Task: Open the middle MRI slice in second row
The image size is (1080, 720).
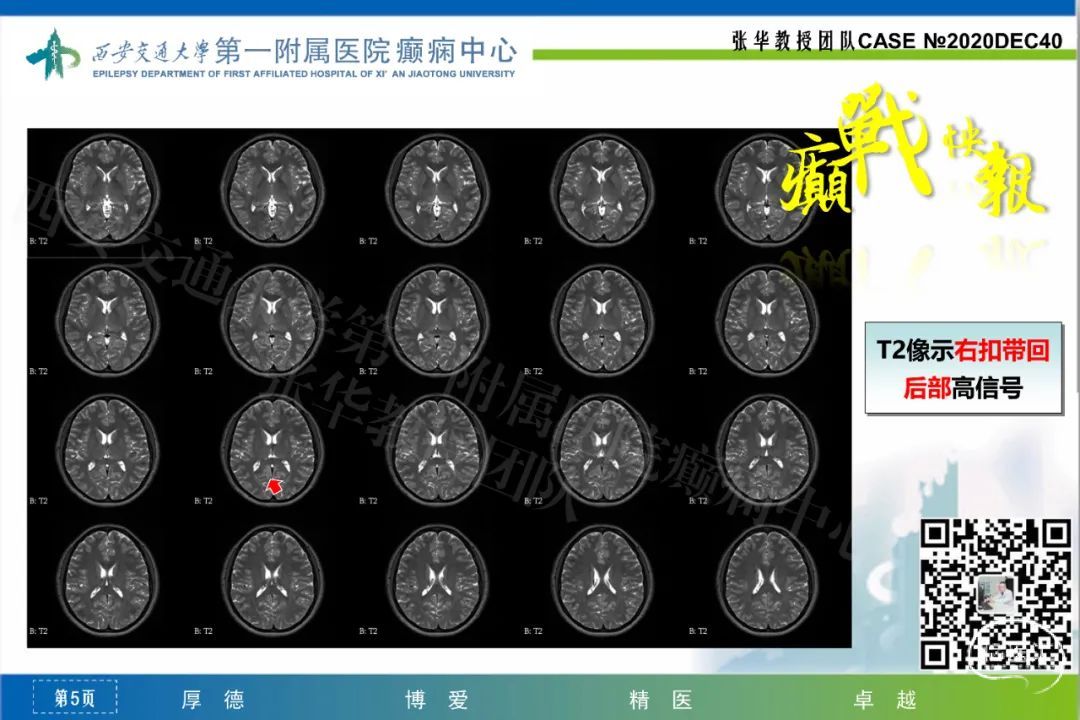Action: (x=437, y=320)
